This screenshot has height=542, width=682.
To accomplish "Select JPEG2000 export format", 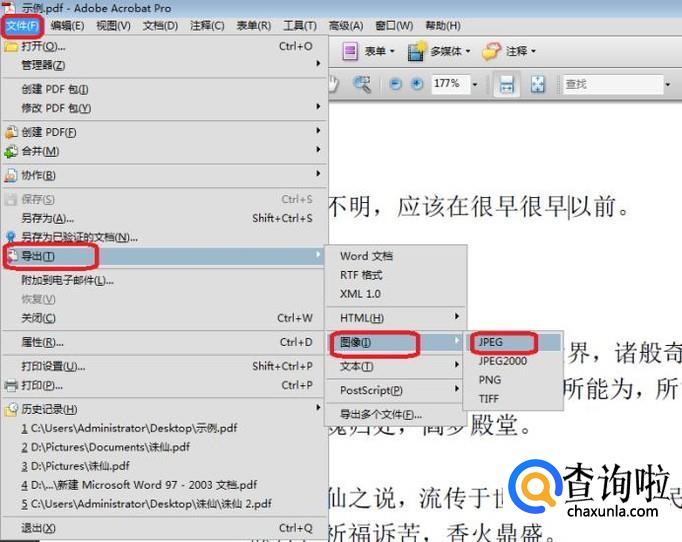I will (x=503, y=361).
